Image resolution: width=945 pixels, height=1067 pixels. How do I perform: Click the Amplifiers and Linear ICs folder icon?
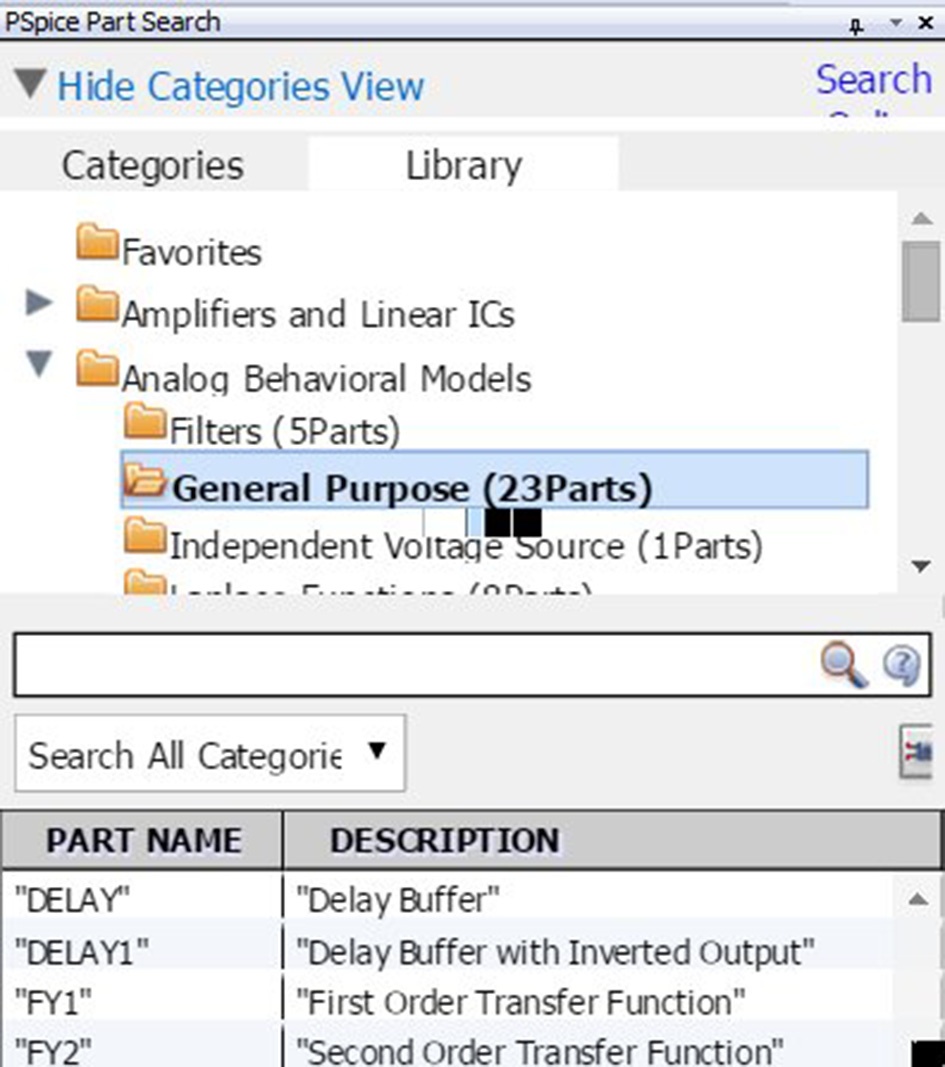pos(97,305)
